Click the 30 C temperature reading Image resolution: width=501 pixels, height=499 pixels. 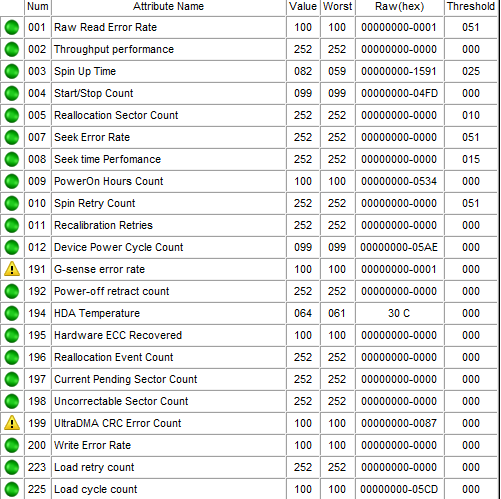click(399, 313)
